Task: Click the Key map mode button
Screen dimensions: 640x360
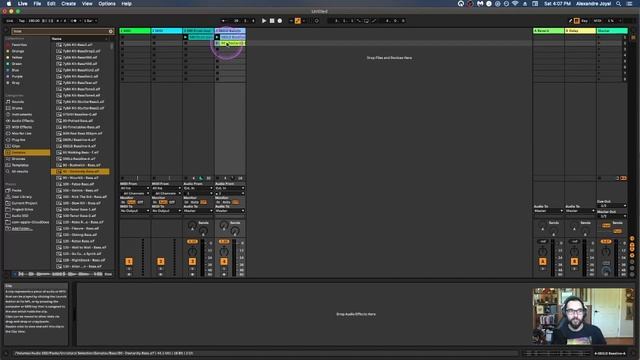Action: point(584,21)
